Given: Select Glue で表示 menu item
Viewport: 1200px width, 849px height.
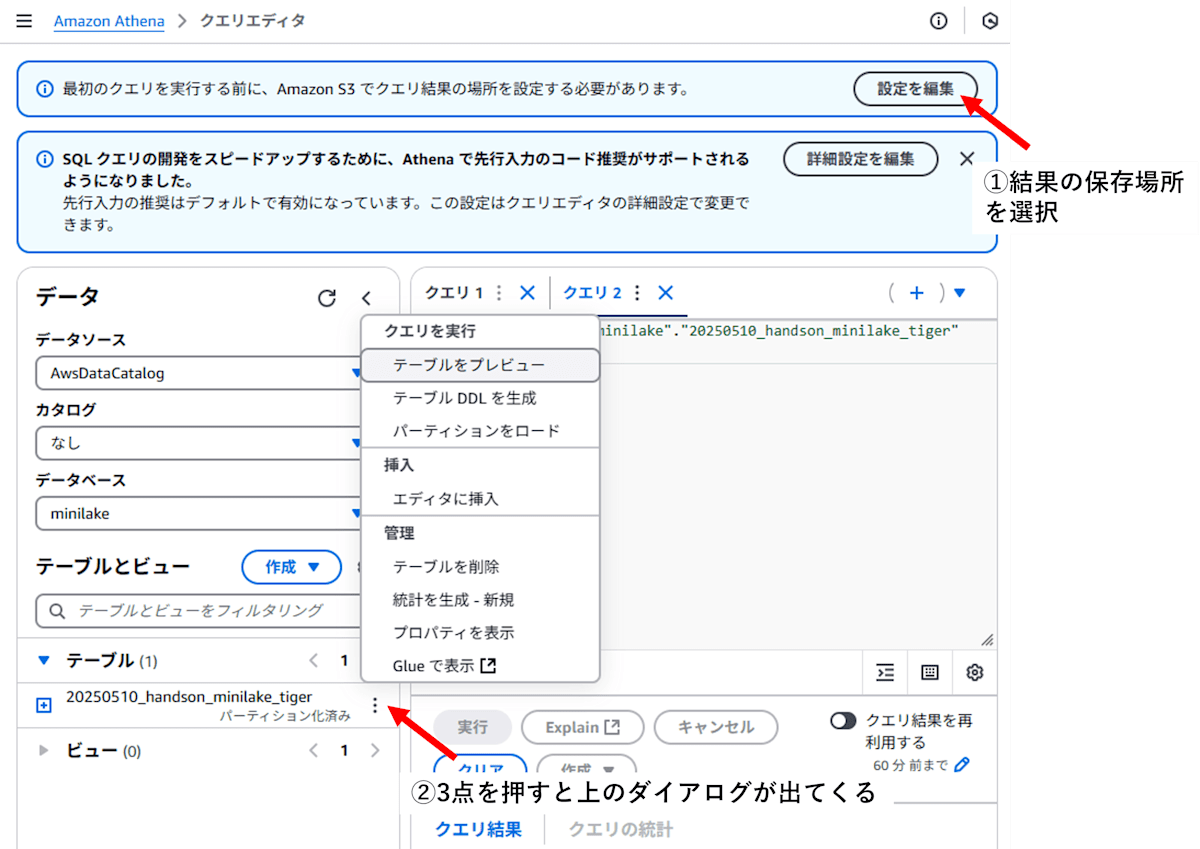Looking at the screenshot, I should (480, 666).
